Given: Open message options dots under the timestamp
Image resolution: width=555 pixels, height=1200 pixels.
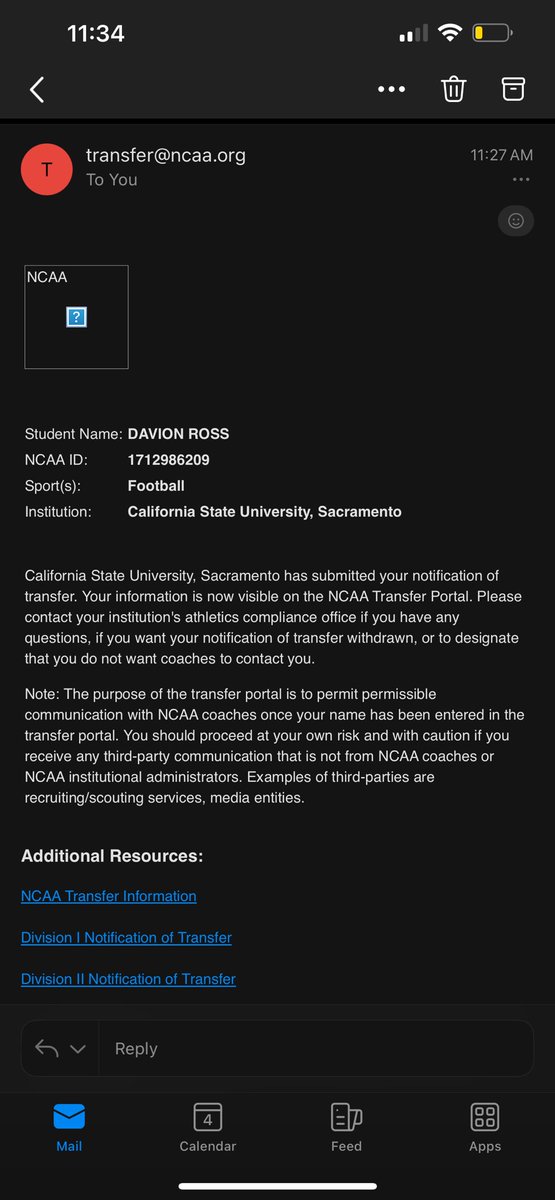Looking at the screenshot, I should tap(520, 180).
